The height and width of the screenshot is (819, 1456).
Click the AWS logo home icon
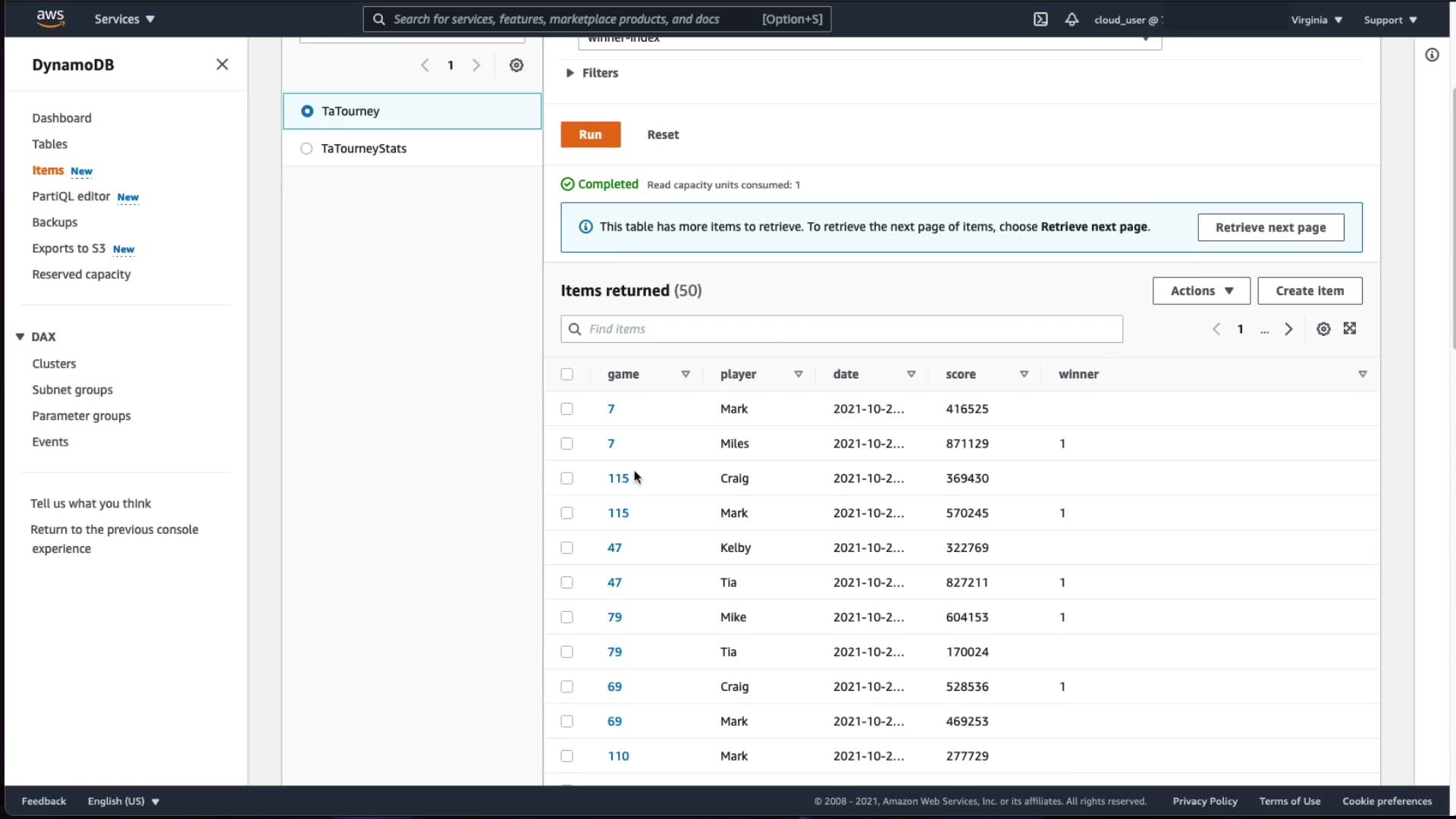click(50, 19)
